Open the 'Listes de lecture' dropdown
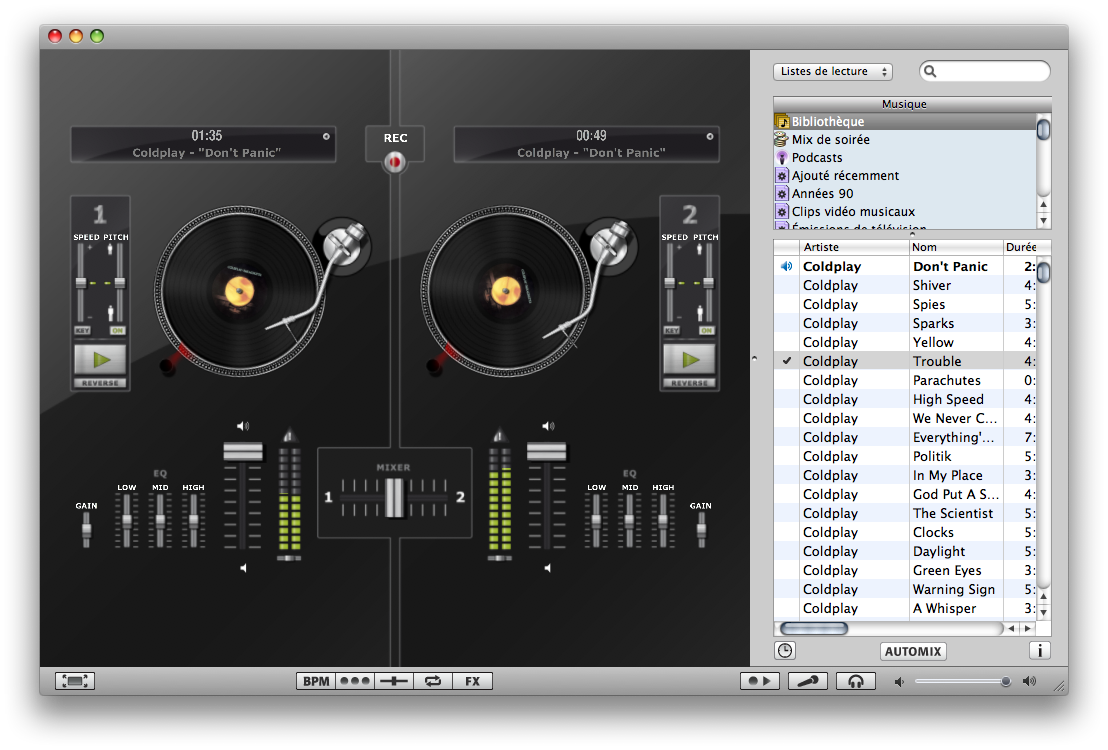The width and height of the screenshot is (1108, 750). (x=833, y=71)
